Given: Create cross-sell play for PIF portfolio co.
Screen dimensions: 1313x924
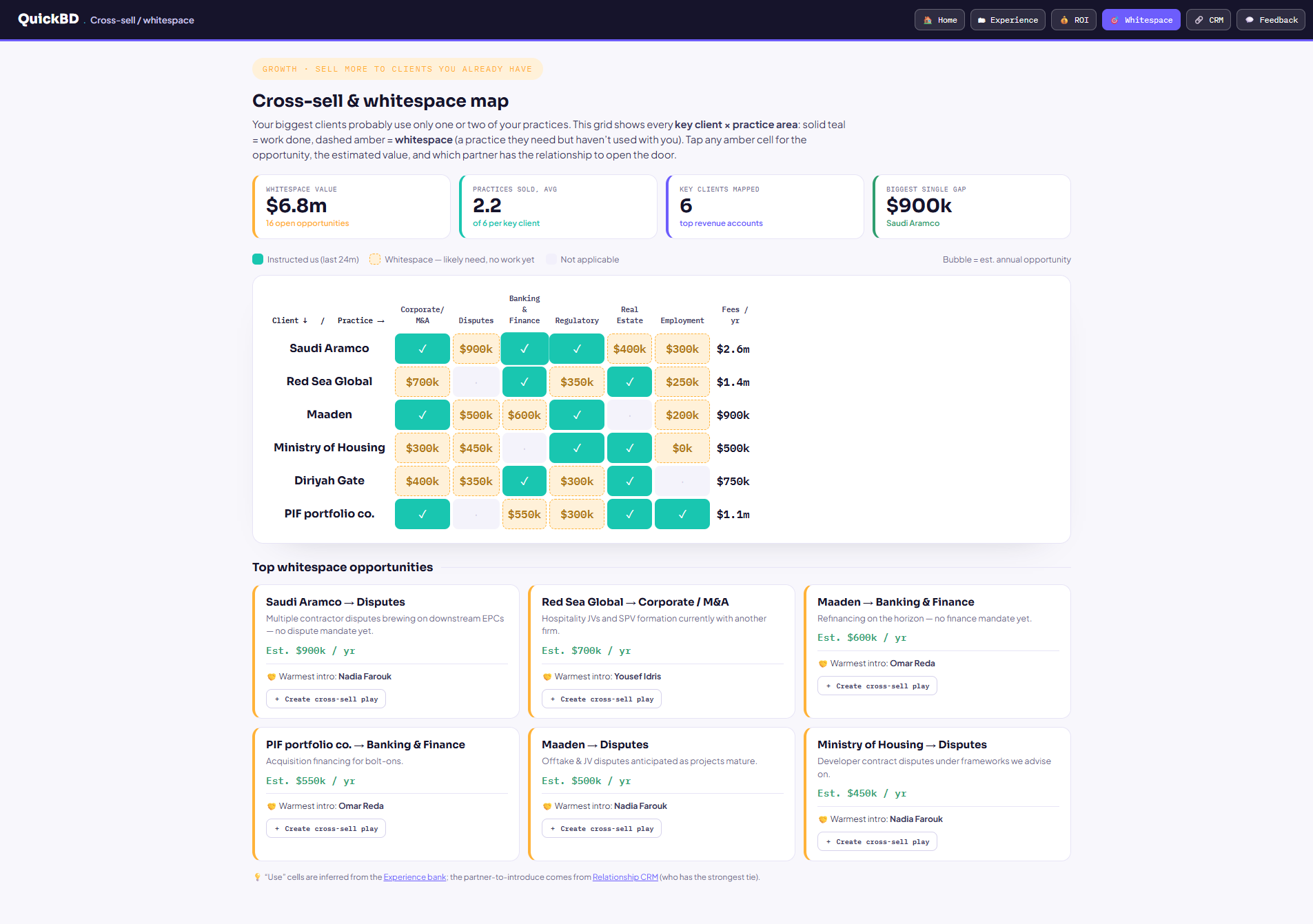Looking at the screenshot, I should click(326, 829).
